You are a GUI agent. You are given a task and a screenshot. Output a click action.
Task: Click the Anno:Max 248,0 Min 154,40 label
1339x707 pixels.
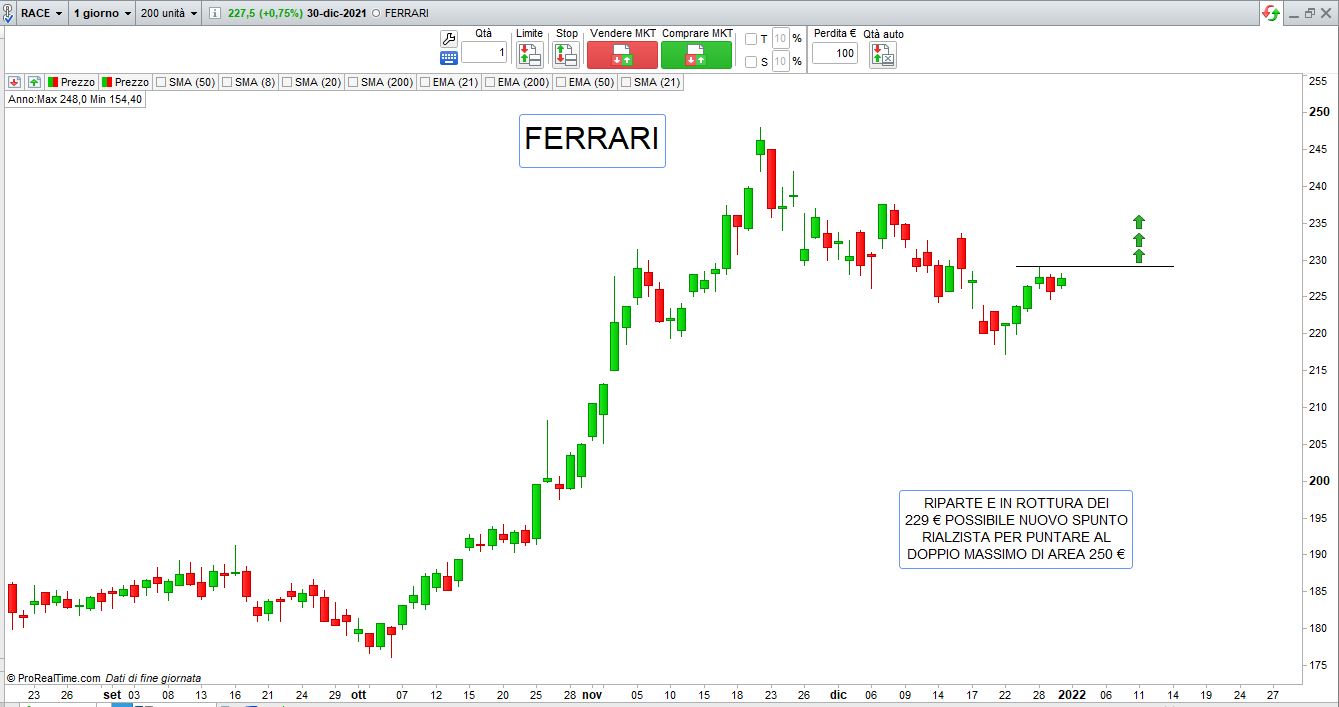click(76, 99)
